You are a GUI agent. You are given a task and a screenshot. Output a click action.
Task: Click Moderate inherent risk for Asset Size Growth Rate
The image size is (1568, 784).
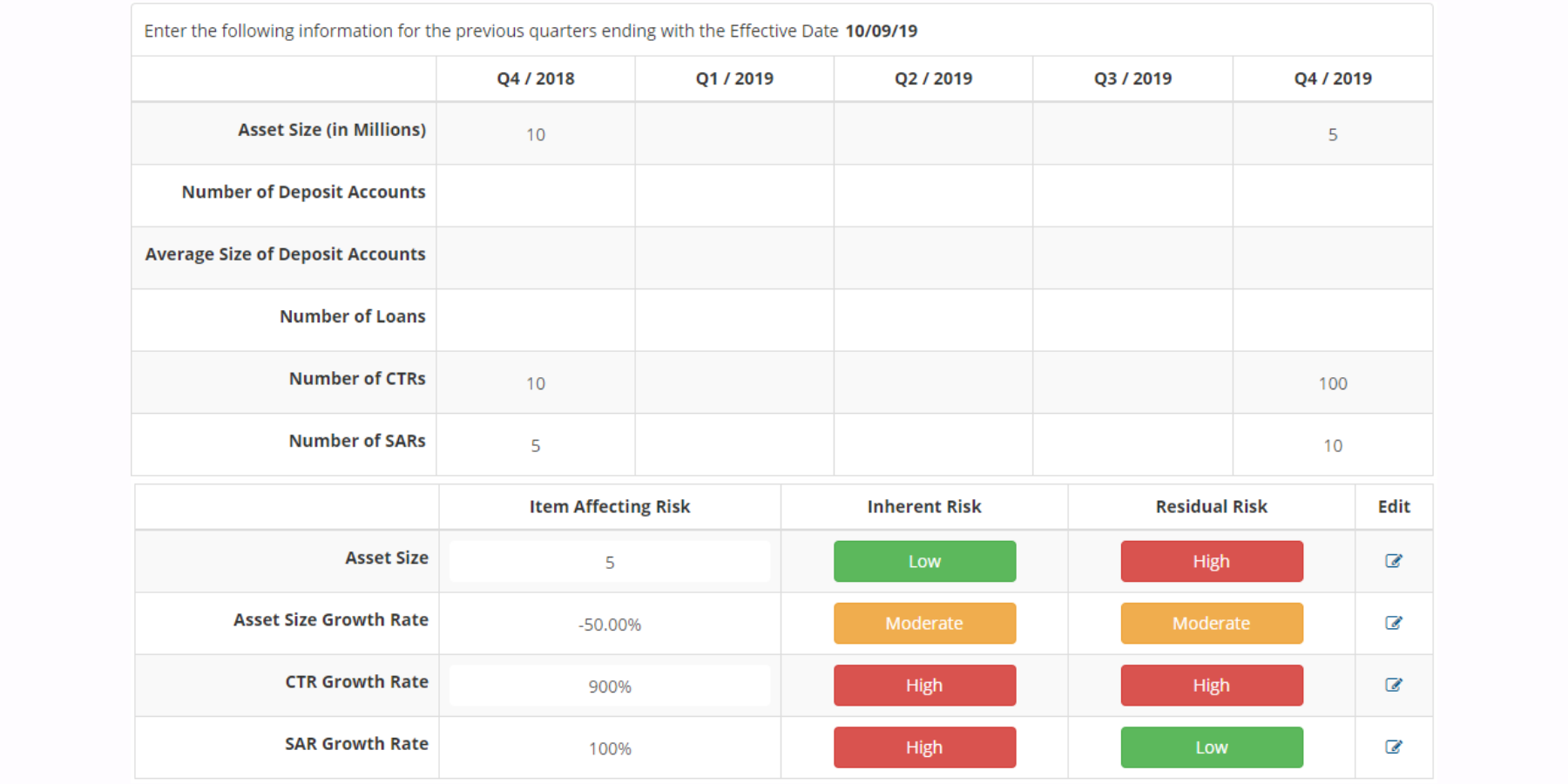click(924, 623)
